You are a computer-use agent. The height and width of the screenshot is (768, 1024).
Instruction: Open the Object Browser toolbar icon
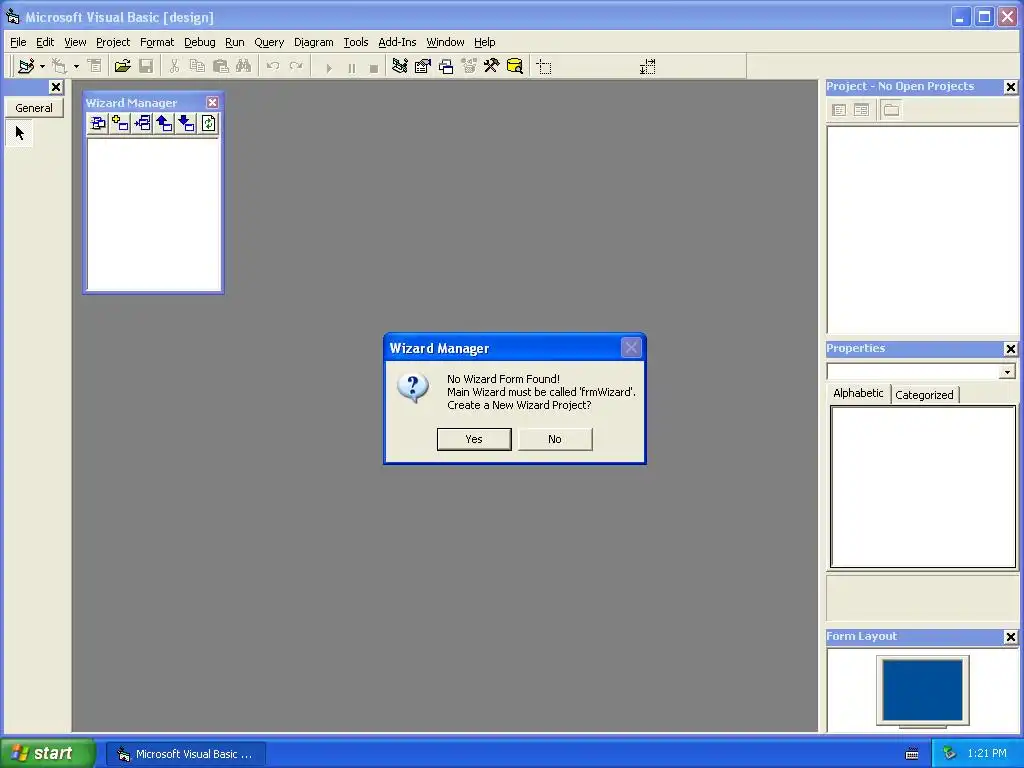[x=469, y=66]
